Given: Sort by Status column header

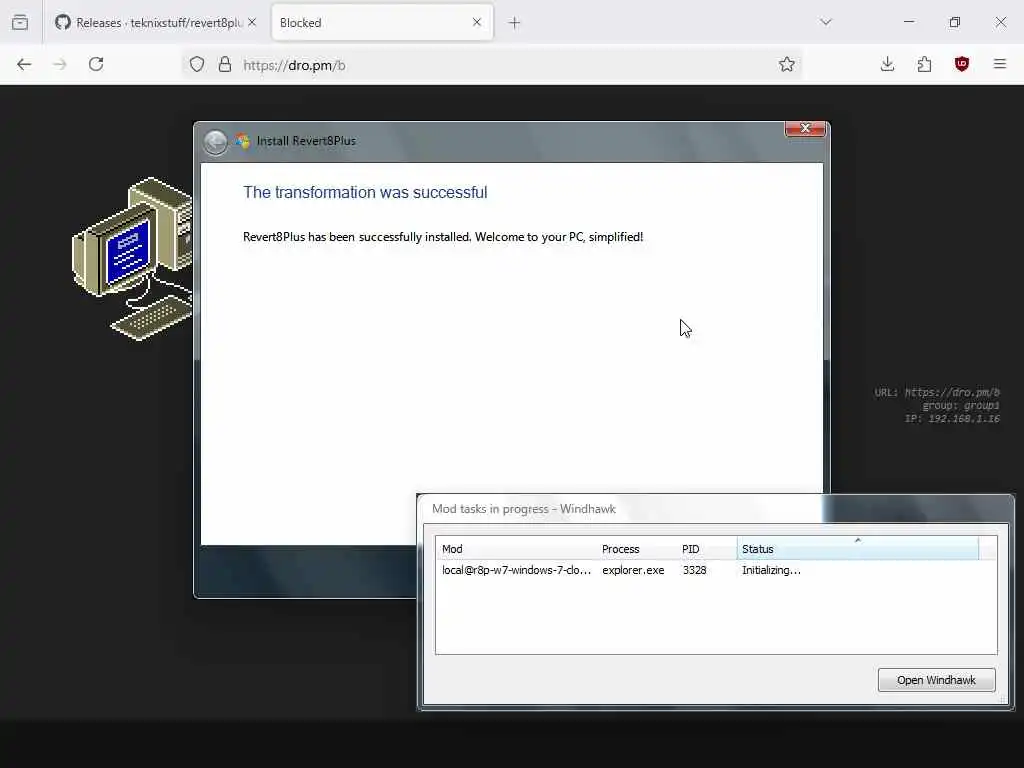Looking at the screenshot, I should 857,549.
